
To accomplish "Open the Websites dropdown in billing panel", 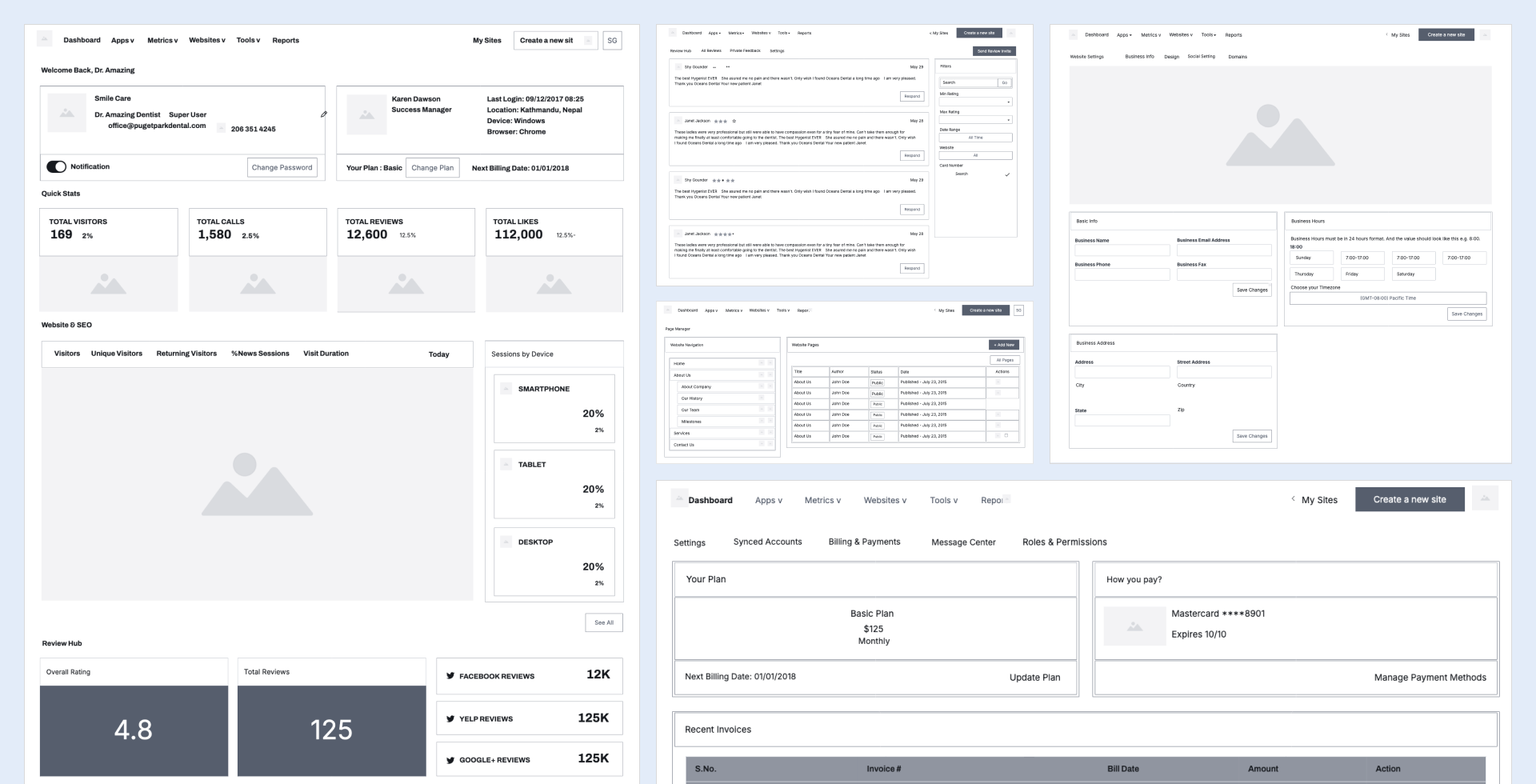I will [885, 500].
